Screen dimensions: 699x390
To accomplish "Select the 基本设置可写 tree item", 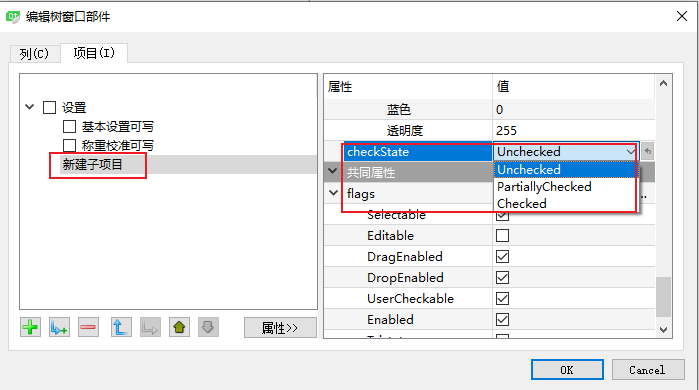I will pyautogui.click(x=118, y=127).
